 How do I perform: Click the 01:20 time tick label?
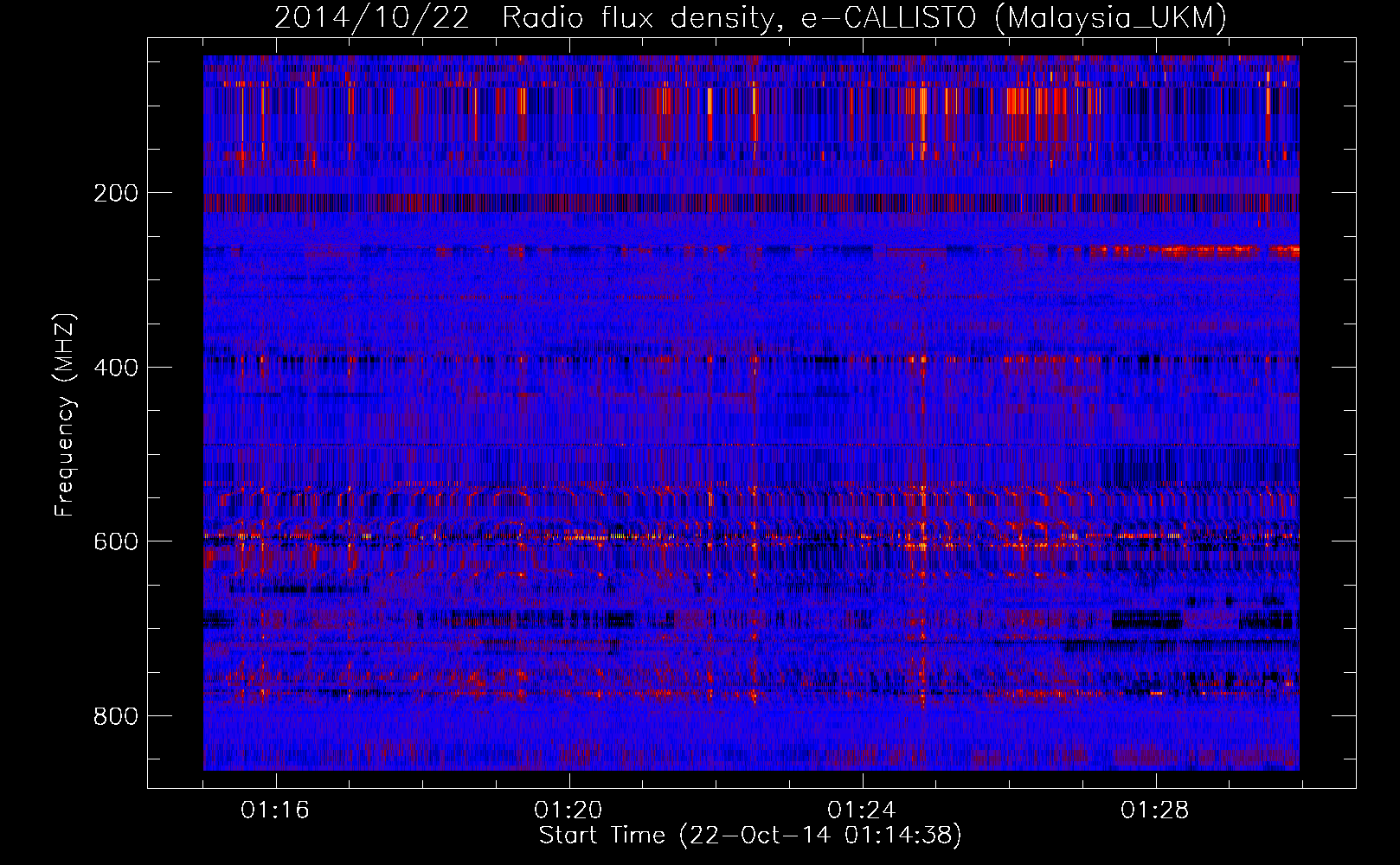[568, 811]
